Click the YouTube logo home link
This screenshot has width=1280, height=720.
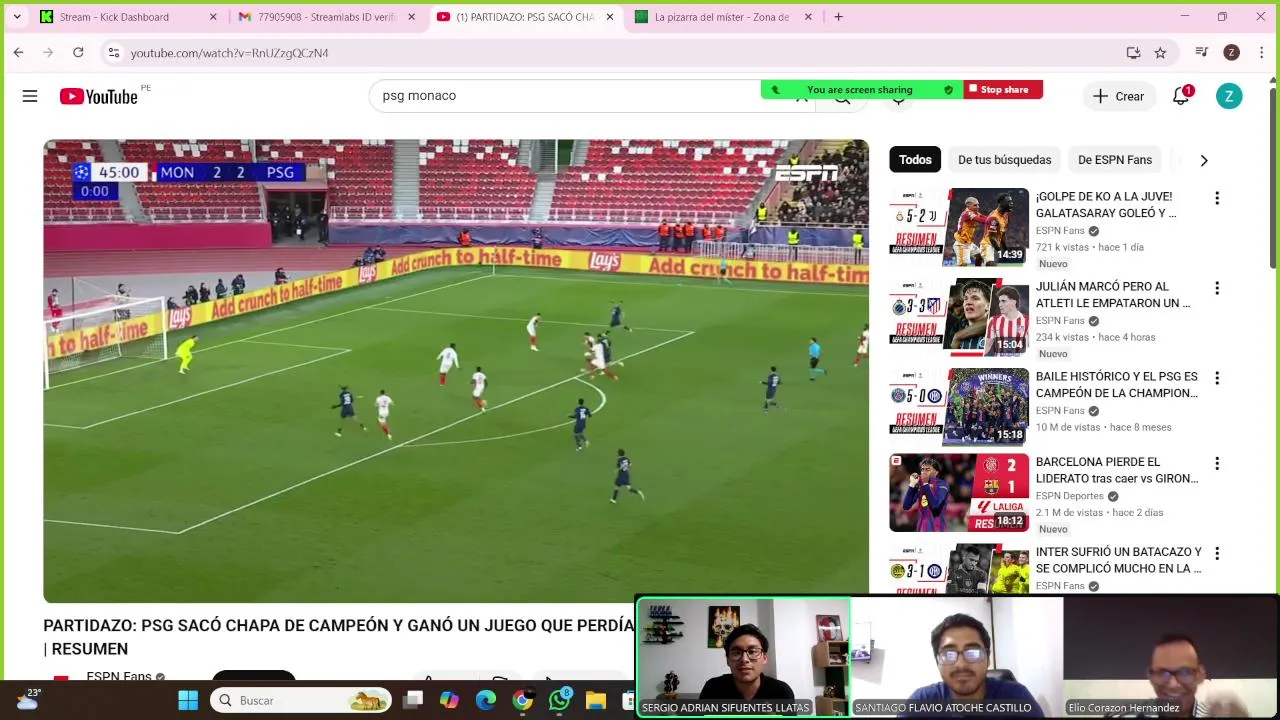[x=98, y=96]
